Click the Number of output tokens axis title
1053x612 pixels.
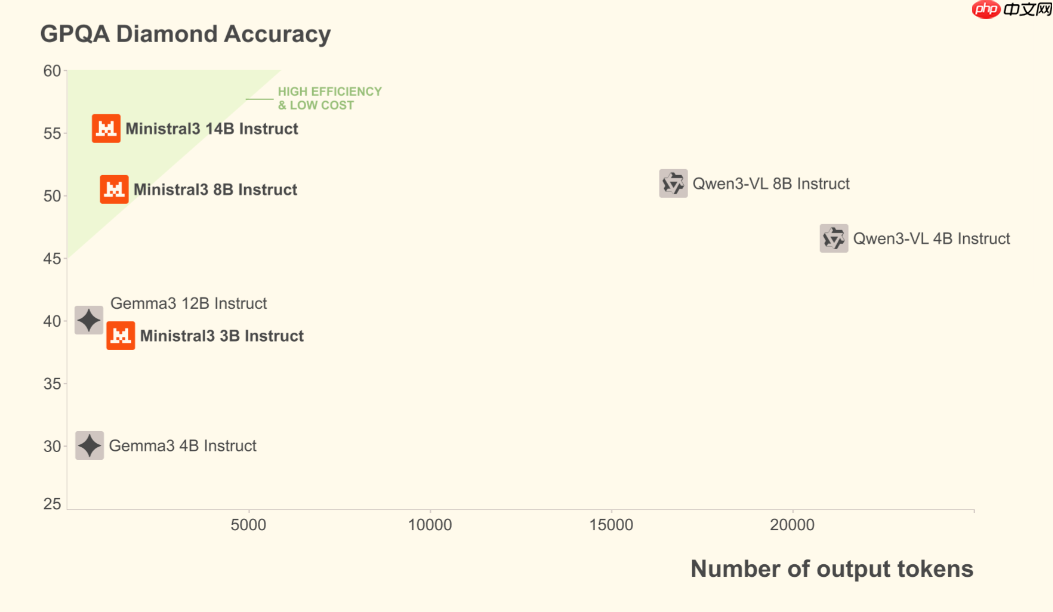coord(831,569)
